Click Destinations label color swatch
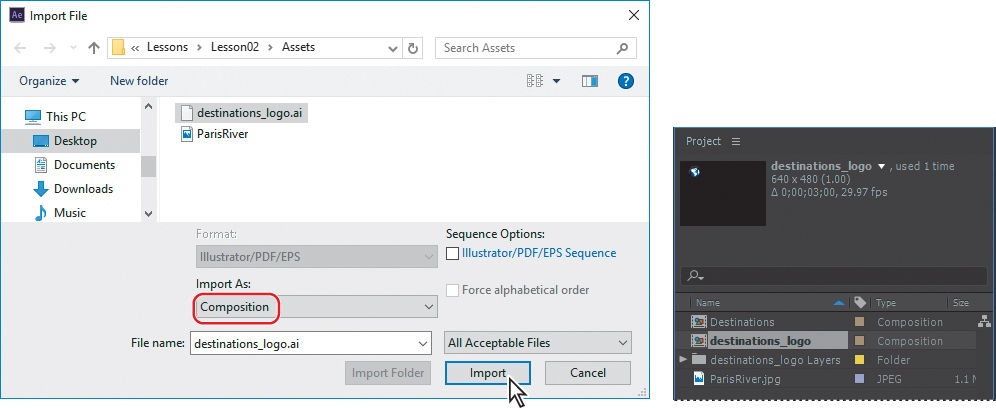 859,322
